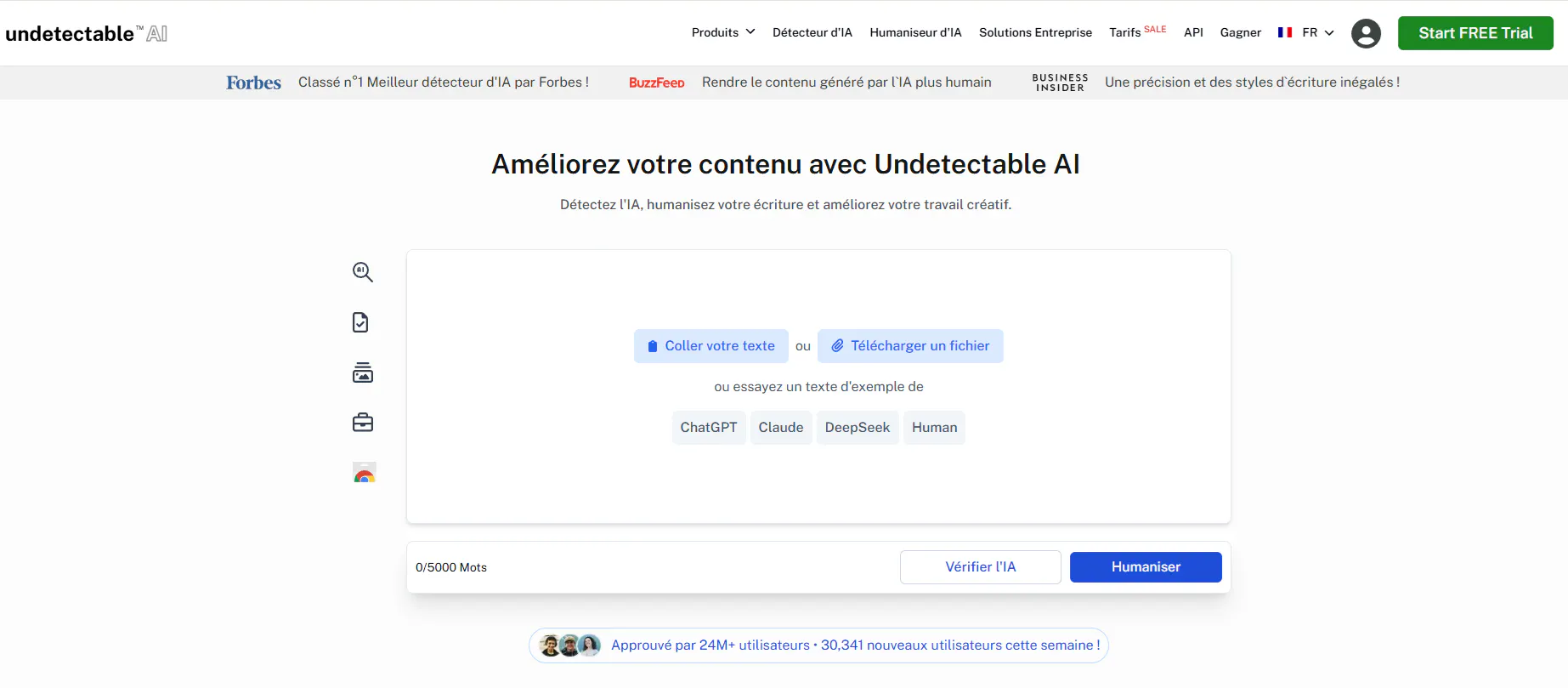
Task: Click the Classé n°1 Meilleur détecteur Forbes text
Action: (444, 82)
